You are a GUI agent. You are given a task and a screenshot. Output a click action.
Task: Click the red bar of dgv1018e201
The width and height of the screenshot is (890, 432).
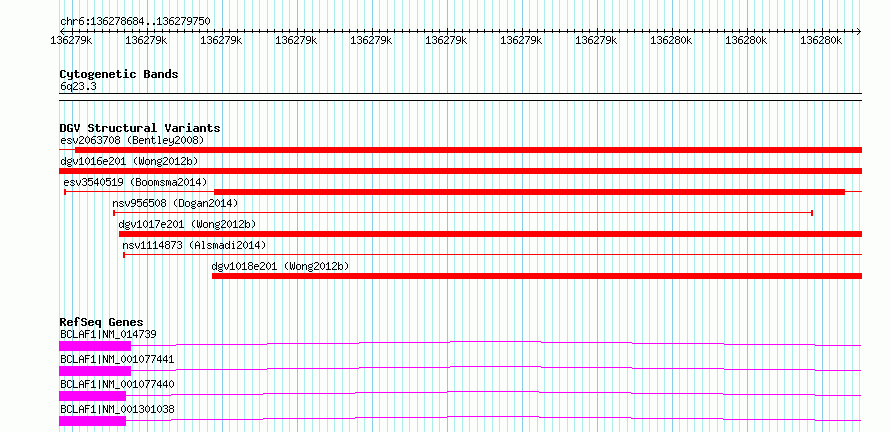pos(537,276)
